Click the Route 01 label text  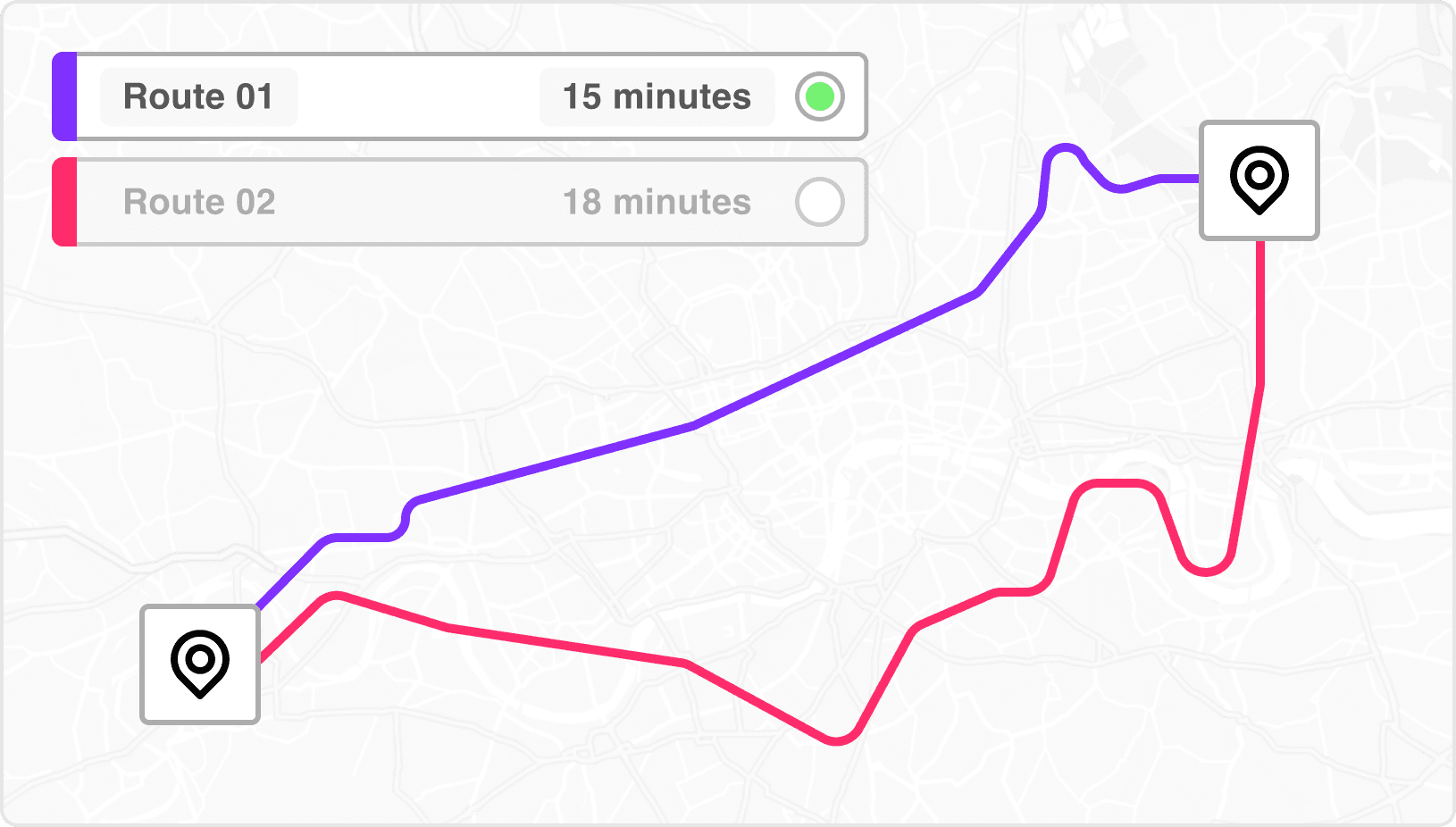[198, 96]
